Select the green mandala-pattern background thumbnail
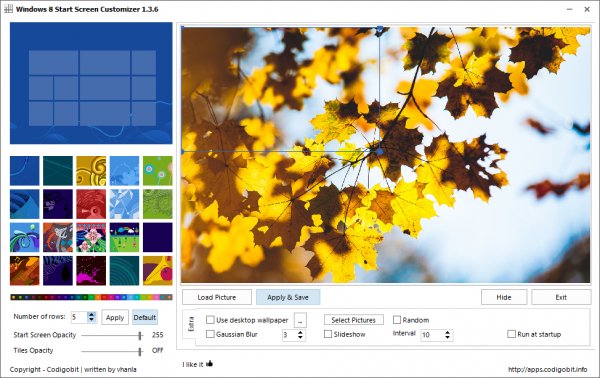 pos(158,204)
